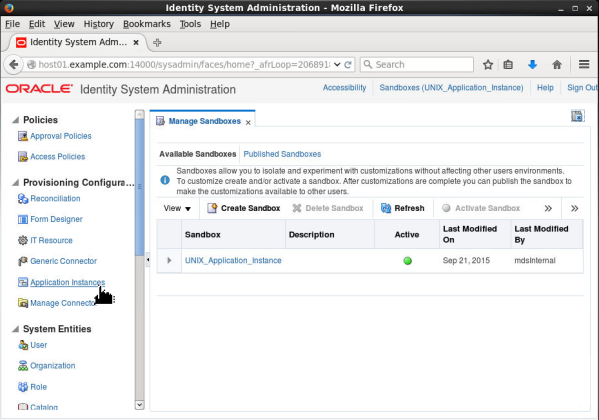Collapse the Policies section
599x420 pixels.
[16, 120]
